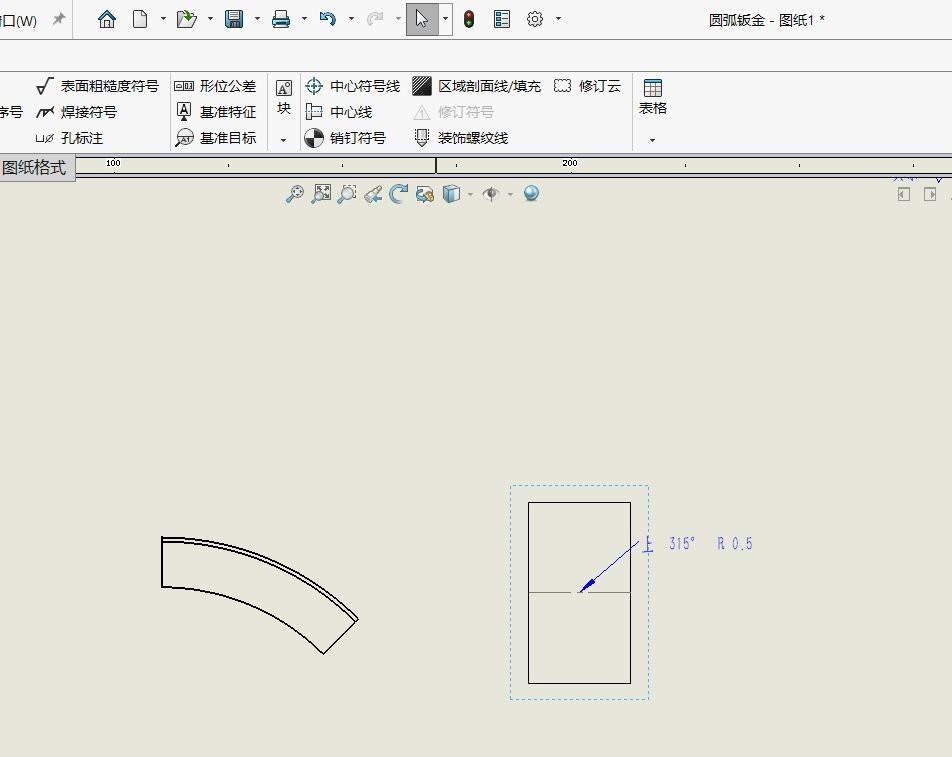
Task: Click the Revision Cloud (修订云) button
Action: (x=588, y=86)
